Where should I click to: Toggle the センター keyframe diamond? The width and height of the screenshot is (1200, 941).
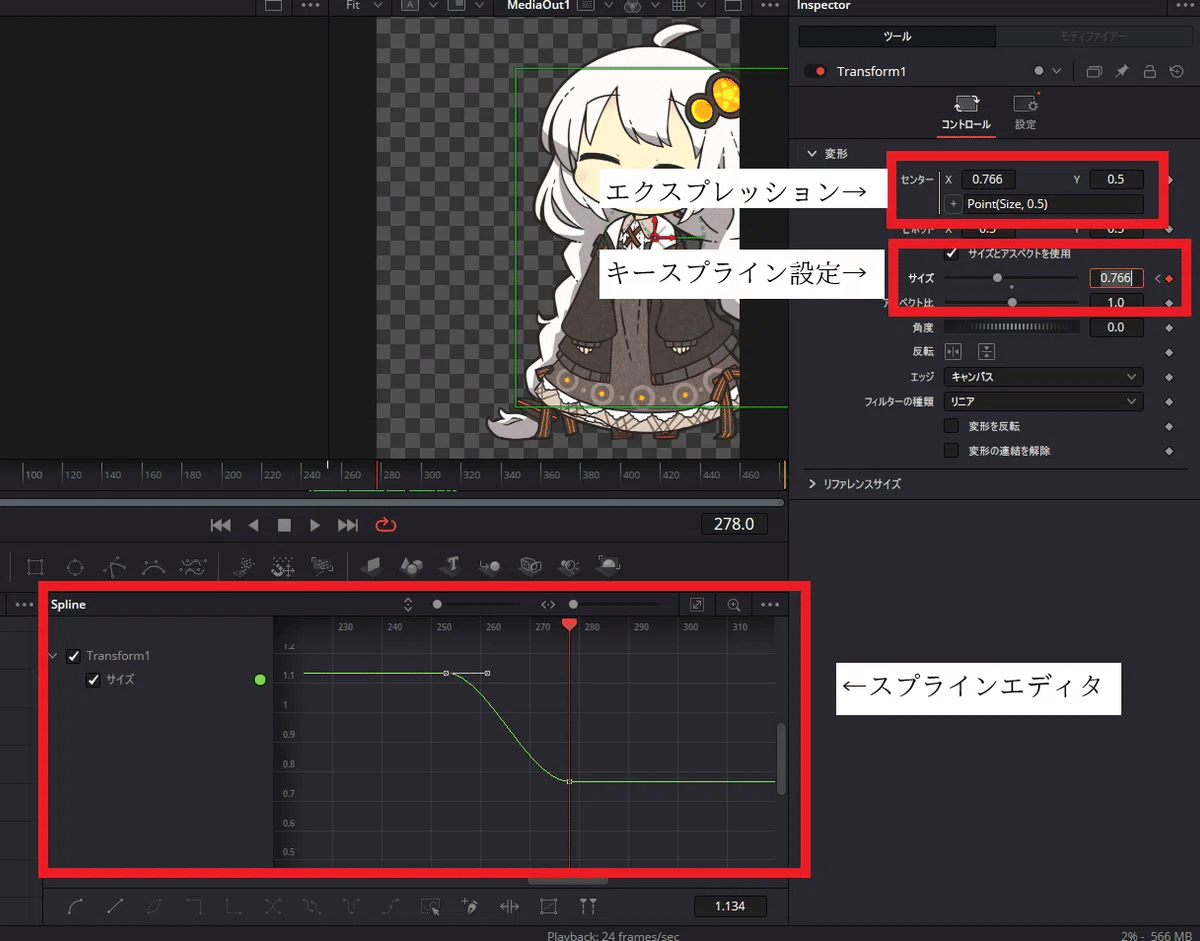[x=1169, y=180]
